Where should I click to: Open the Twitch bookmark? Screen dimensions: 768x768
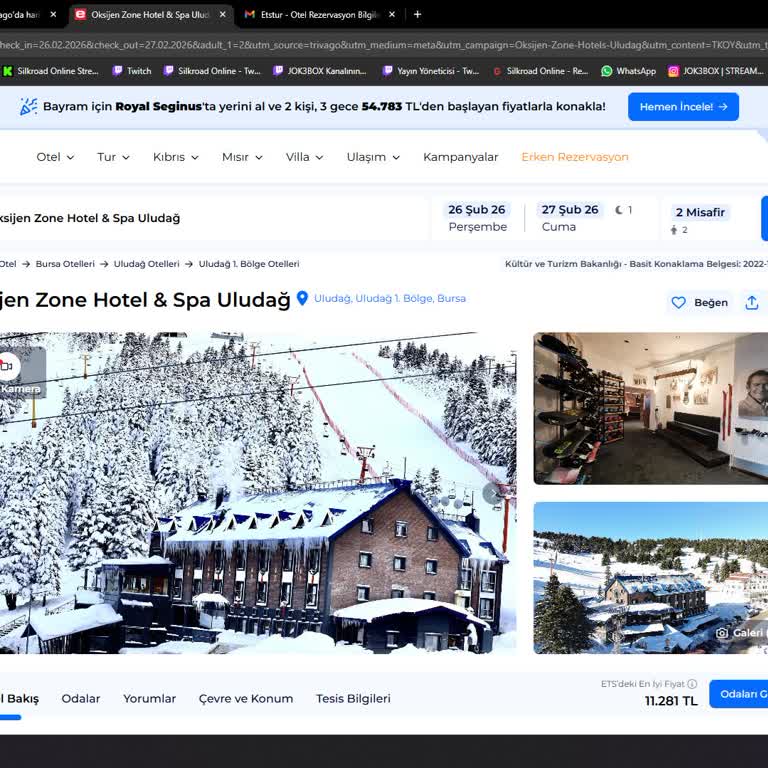coord(132,71)
